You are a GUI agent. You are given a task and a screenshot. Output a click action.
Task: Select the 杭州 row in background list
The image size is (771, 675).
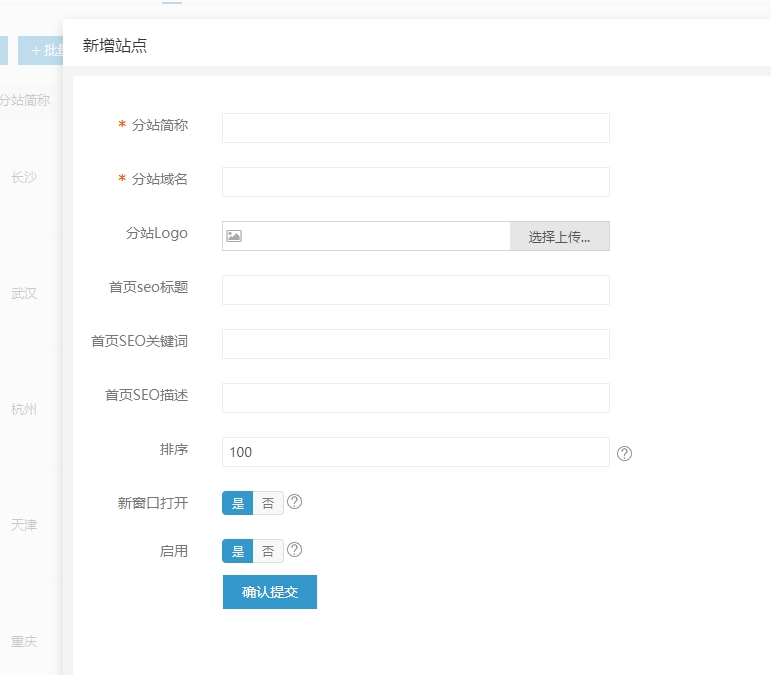(24, 410)
